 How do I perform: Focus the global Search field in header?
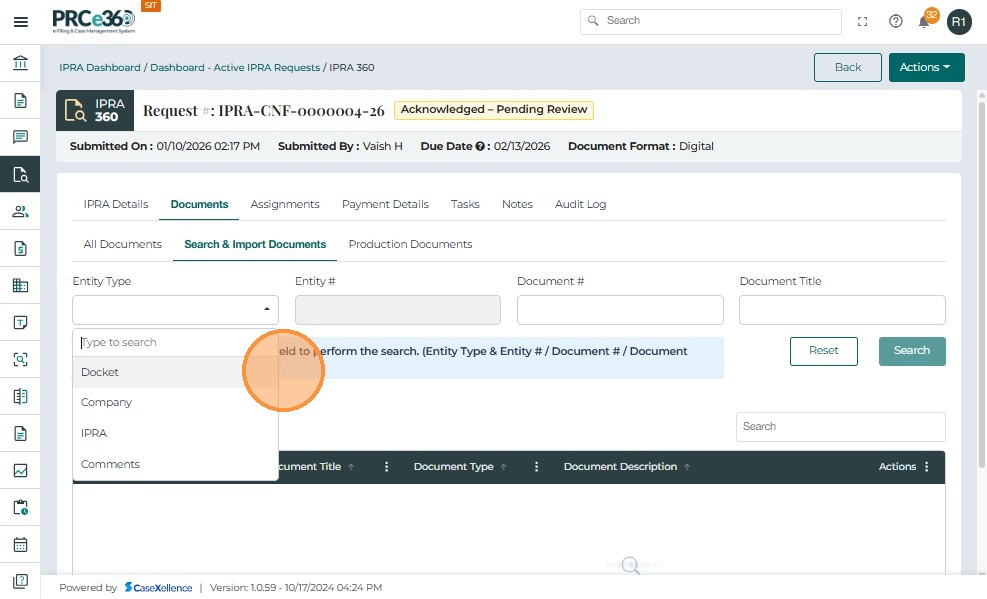(x=711, y=21)
